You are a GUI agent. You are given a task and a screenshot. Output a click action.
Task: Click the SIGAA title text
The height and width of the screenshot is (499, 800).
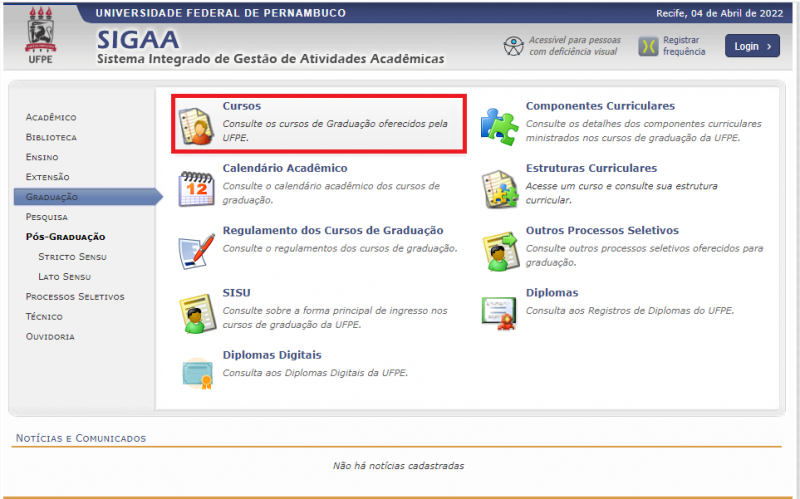tap(138, 39)
